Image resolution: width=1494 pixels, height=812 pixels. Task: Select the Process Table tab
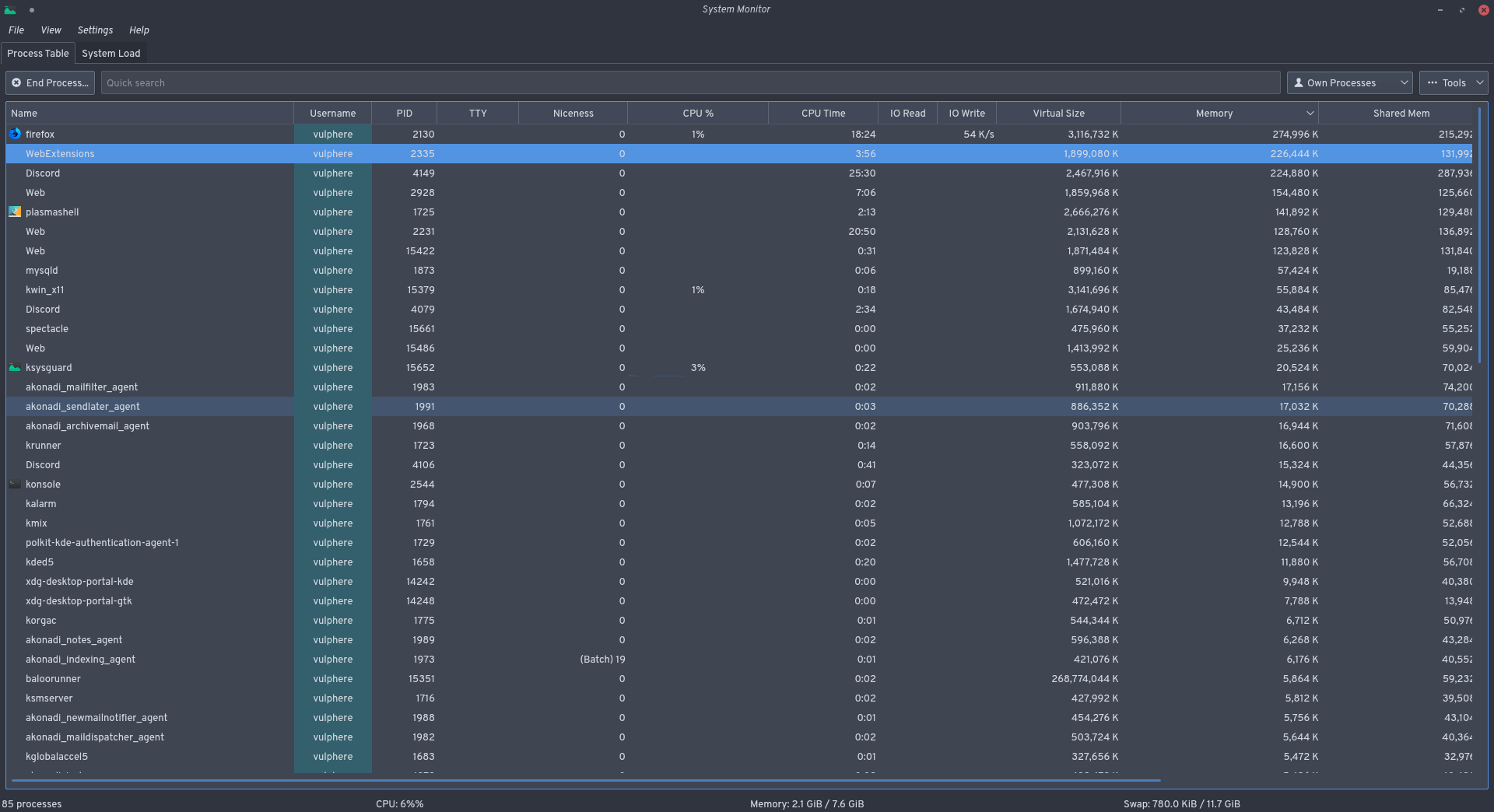38,53
